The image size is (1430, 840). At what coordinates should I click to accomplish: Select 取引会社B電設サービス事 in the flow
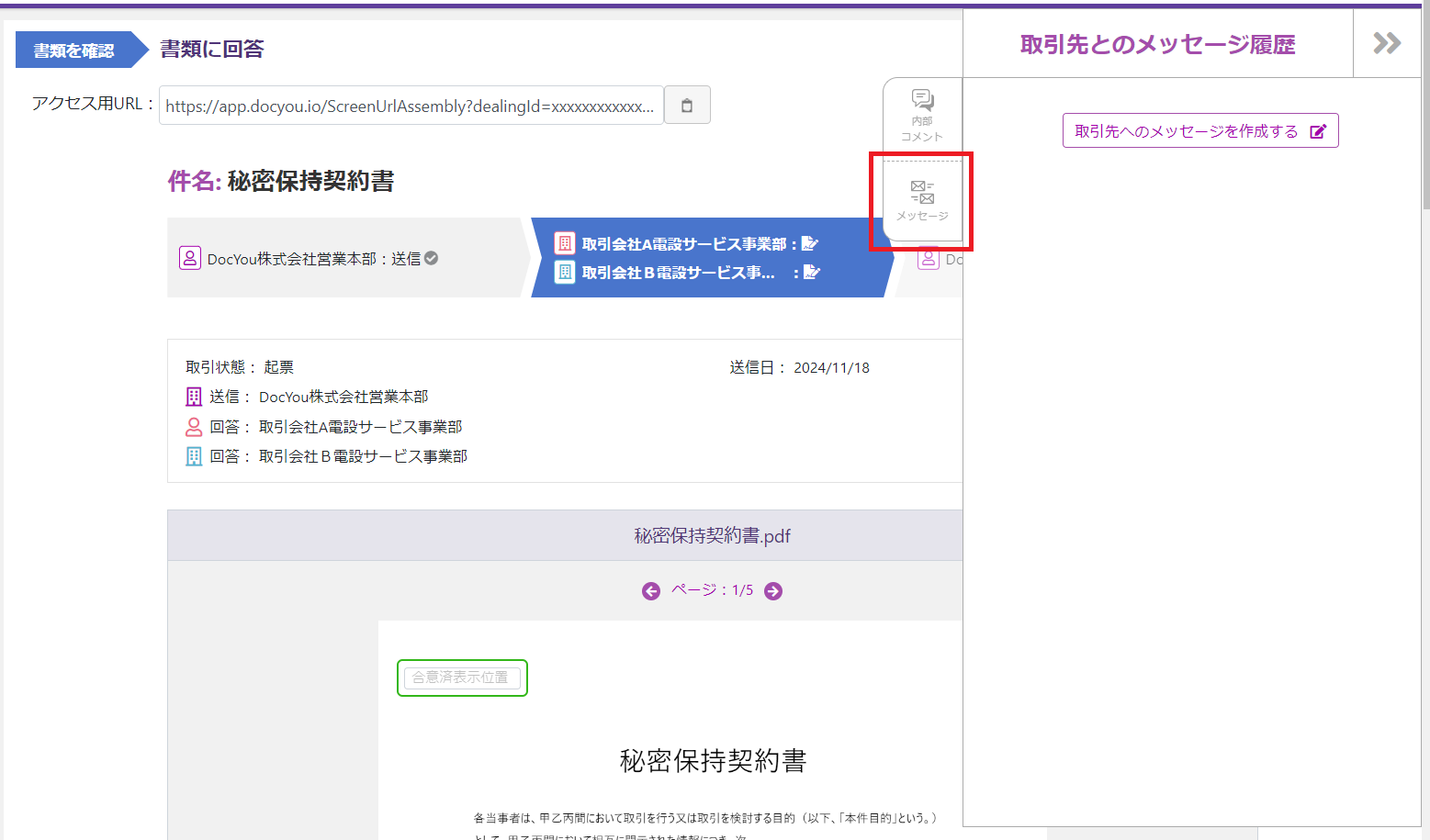coord(678,273)
